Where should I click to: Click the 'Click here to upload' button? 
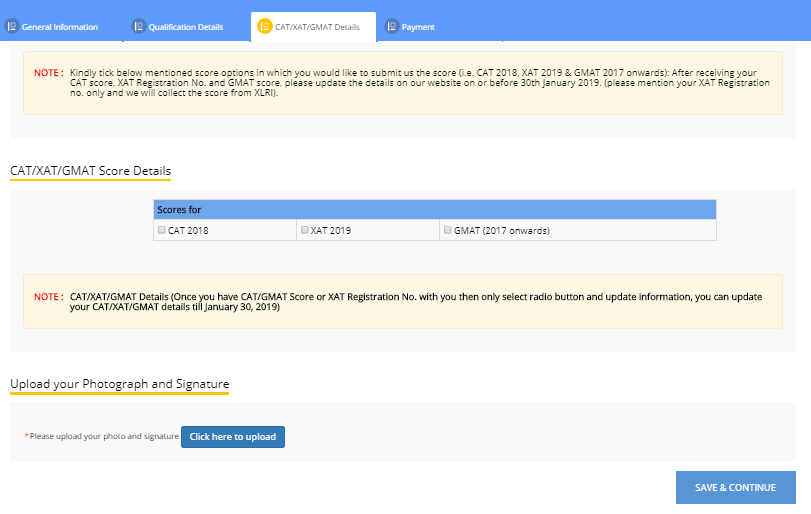(233, 437)
